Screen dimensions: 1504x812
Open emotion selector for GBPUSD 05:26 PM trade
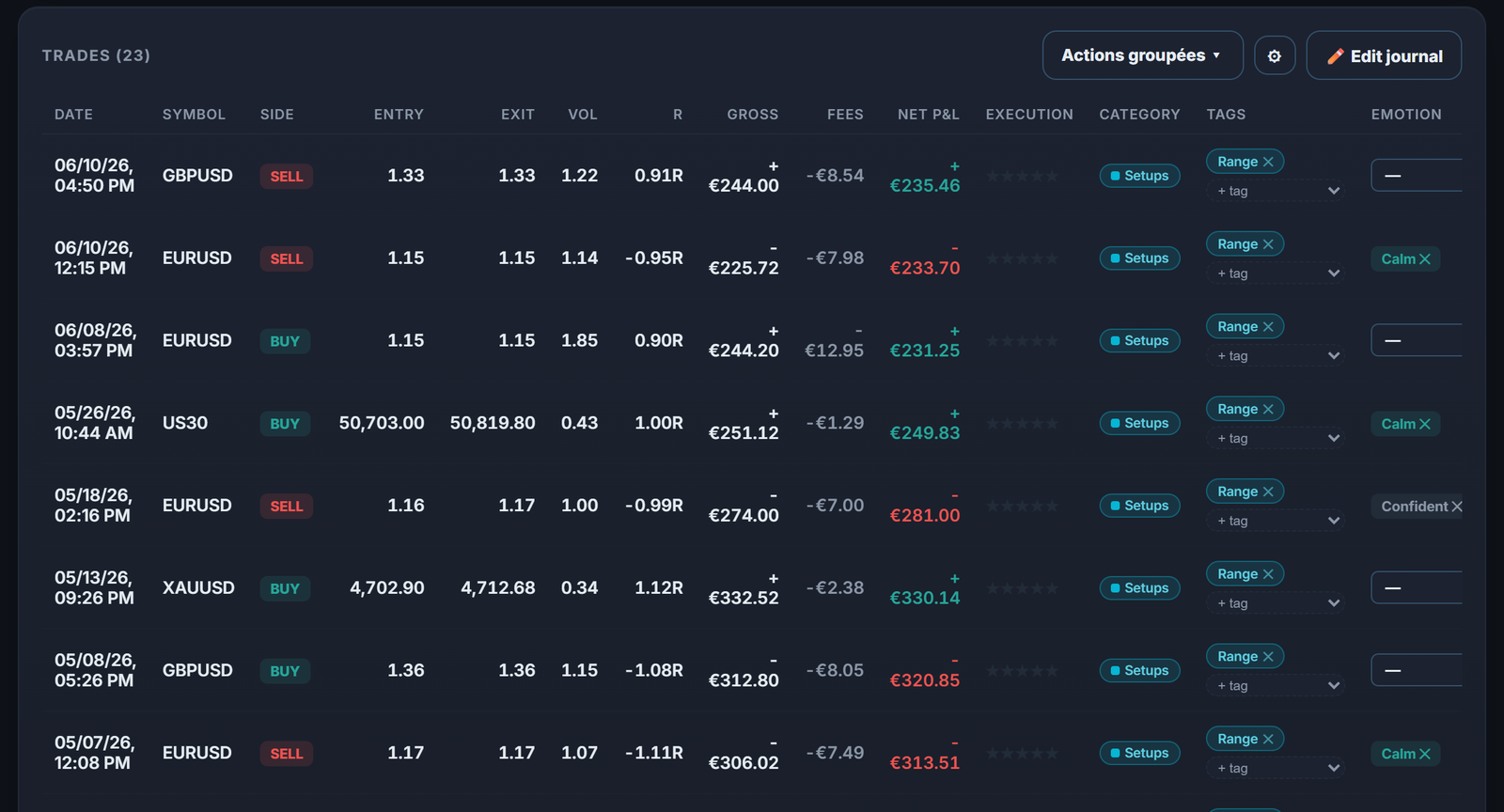[x=1417, y=670]
